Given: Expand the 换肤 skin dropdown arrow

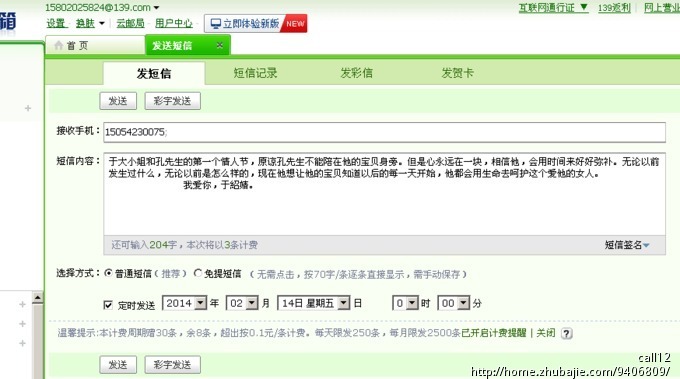Looking at the screenshot, I should coord(101,23).
